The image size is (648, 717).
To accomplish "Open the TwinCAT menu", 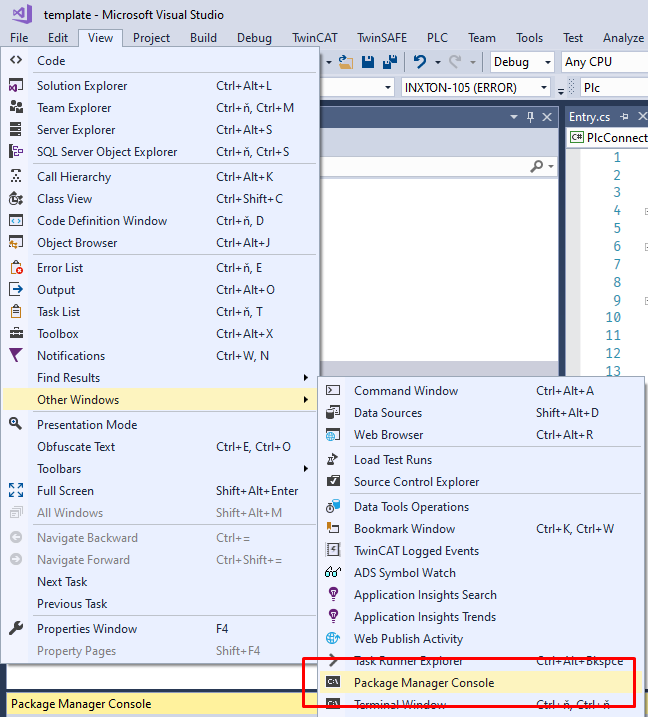I will pos(315,38).
